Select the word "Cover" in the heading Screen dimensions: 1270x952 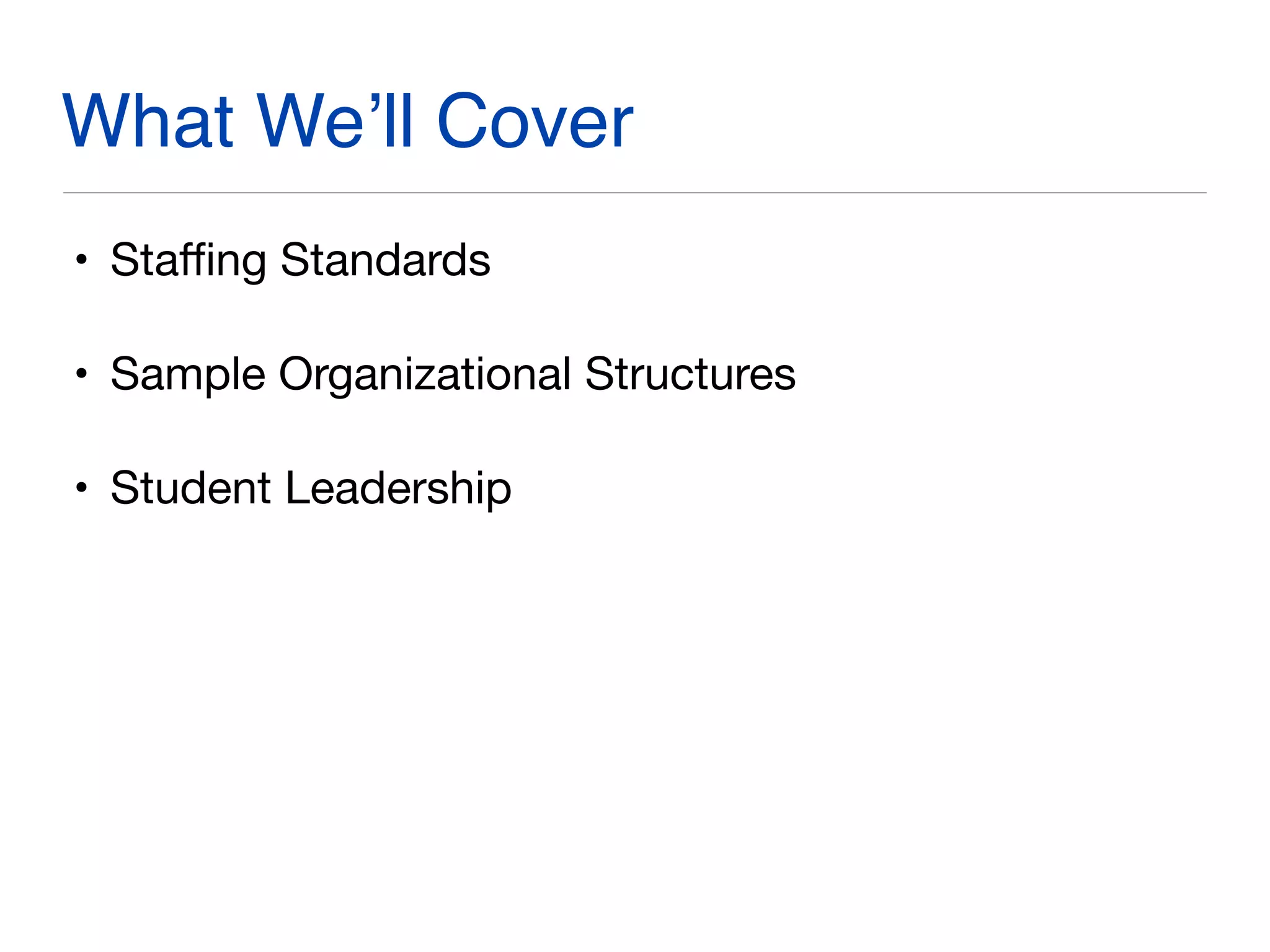(x=535, y=120)
